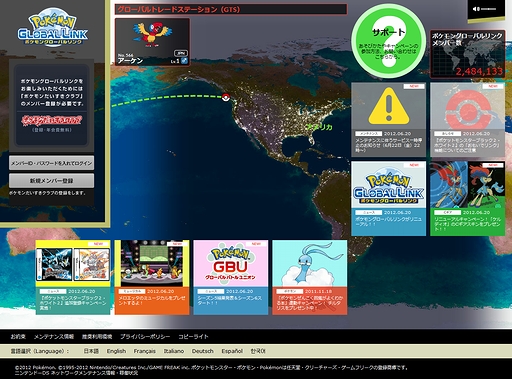Click the ニュース tag on Black 2 White 2 tile
512x379 pixels.
click(53, 291)
